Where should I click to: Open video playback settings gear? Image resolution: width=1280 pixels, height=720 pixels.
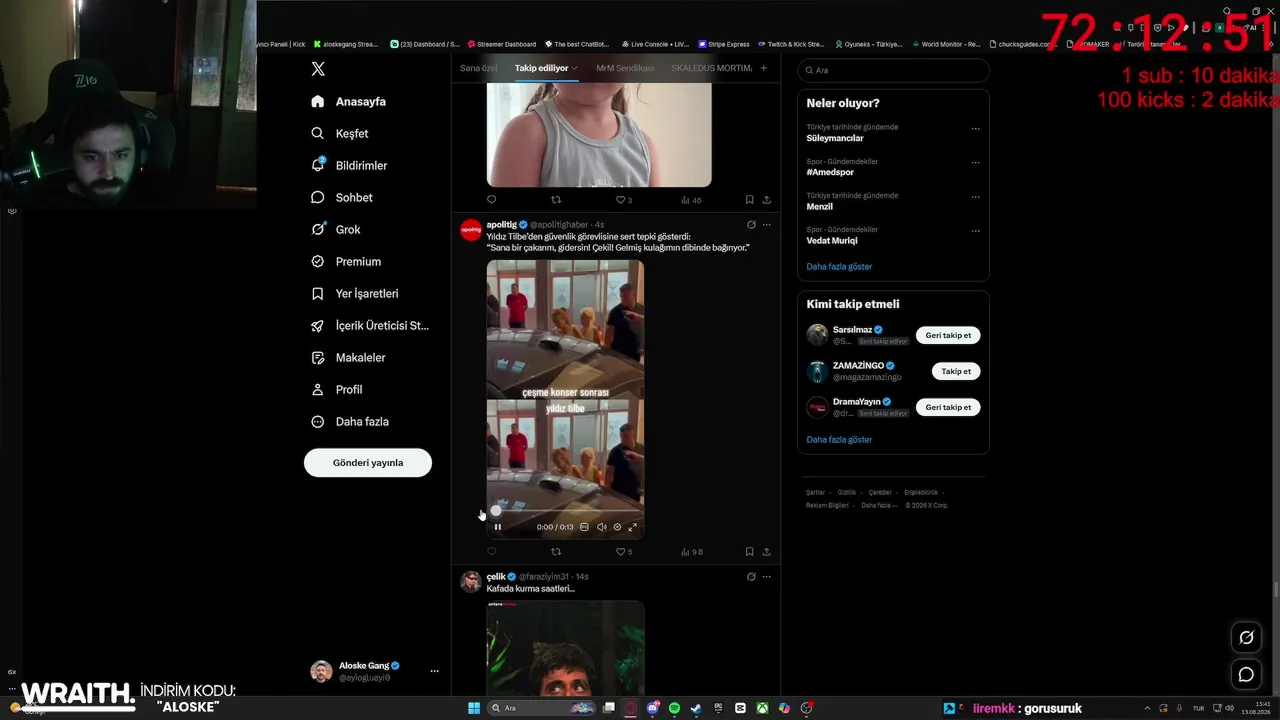617,527
